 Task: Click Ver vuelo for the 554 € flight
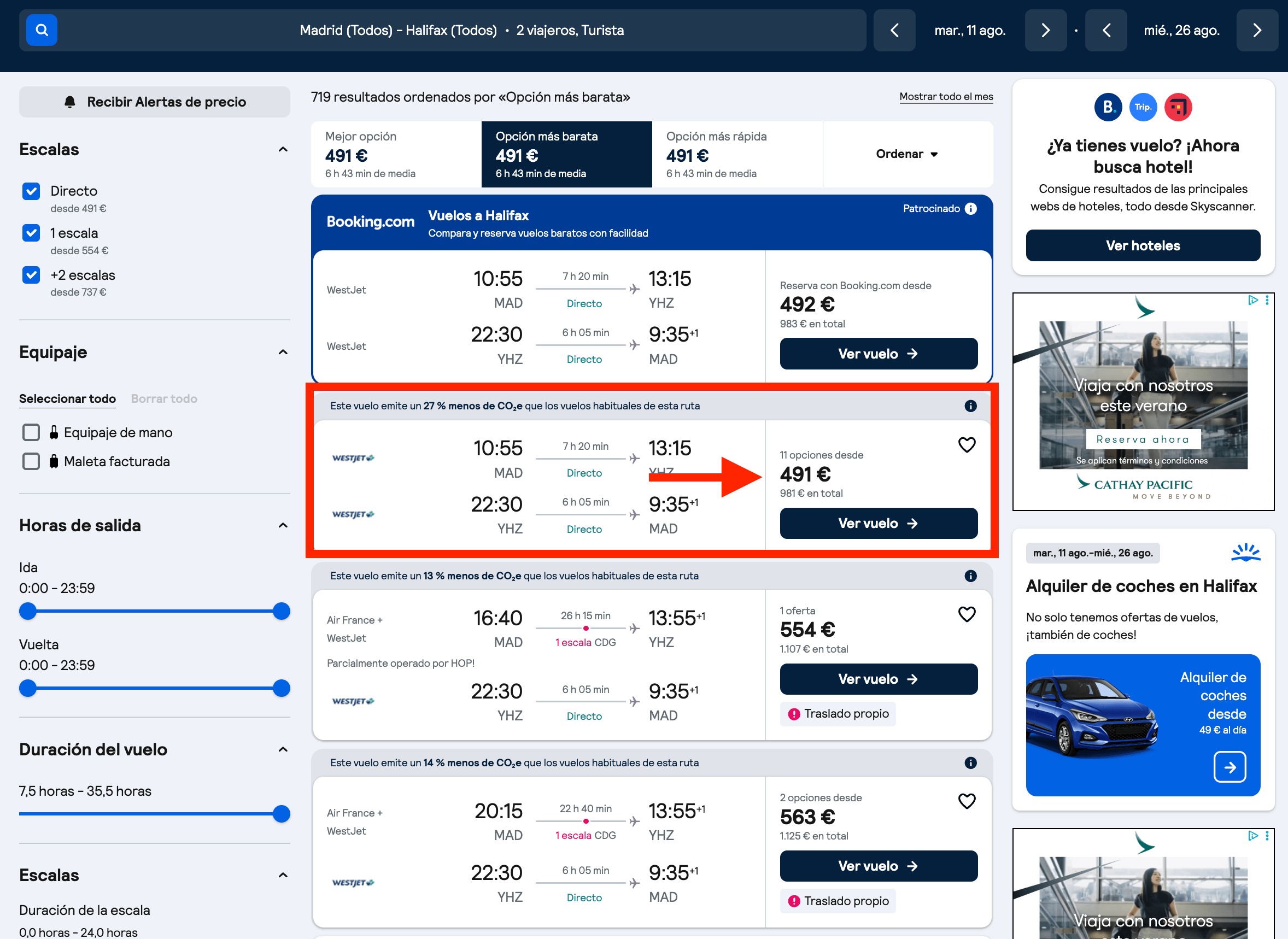click(879, 679)
